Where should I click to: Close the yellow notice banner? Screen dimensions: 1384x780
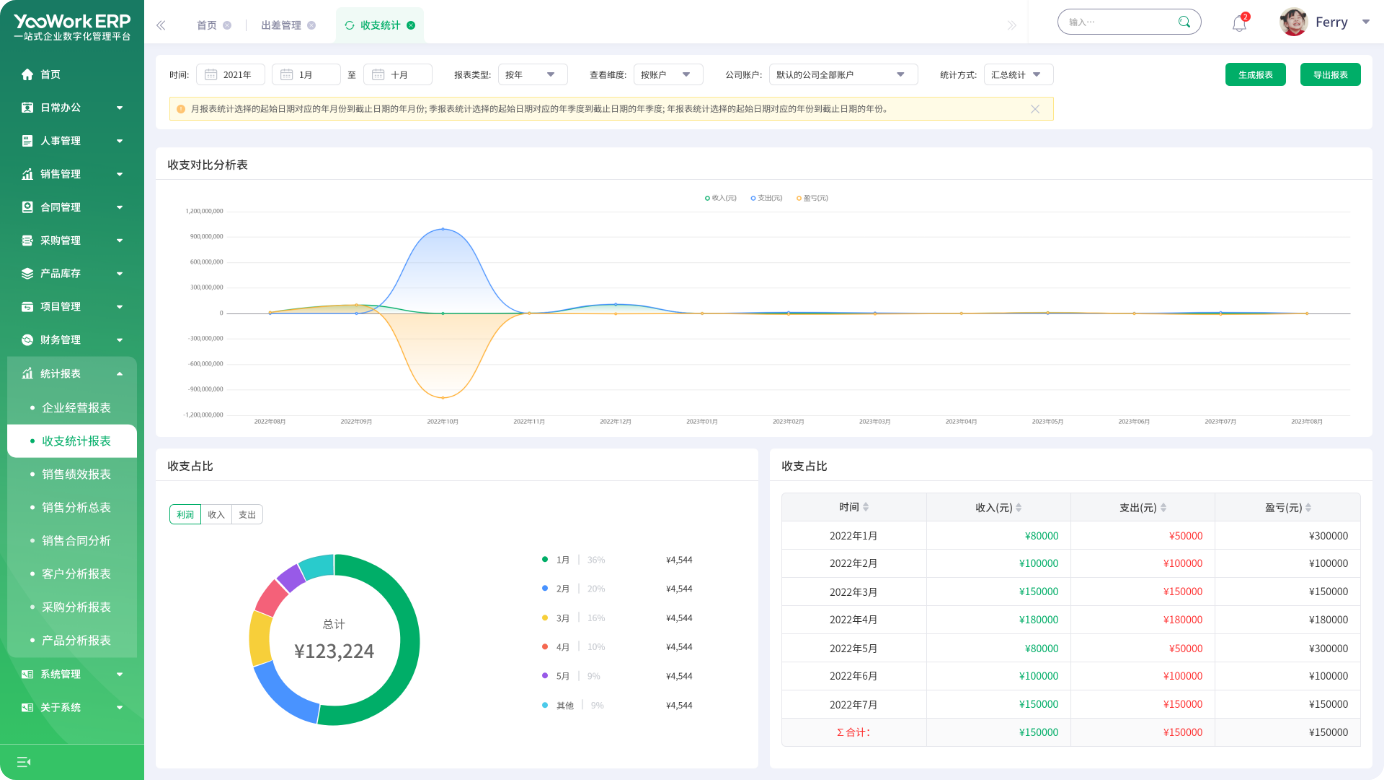click(x=1035, y=109)
